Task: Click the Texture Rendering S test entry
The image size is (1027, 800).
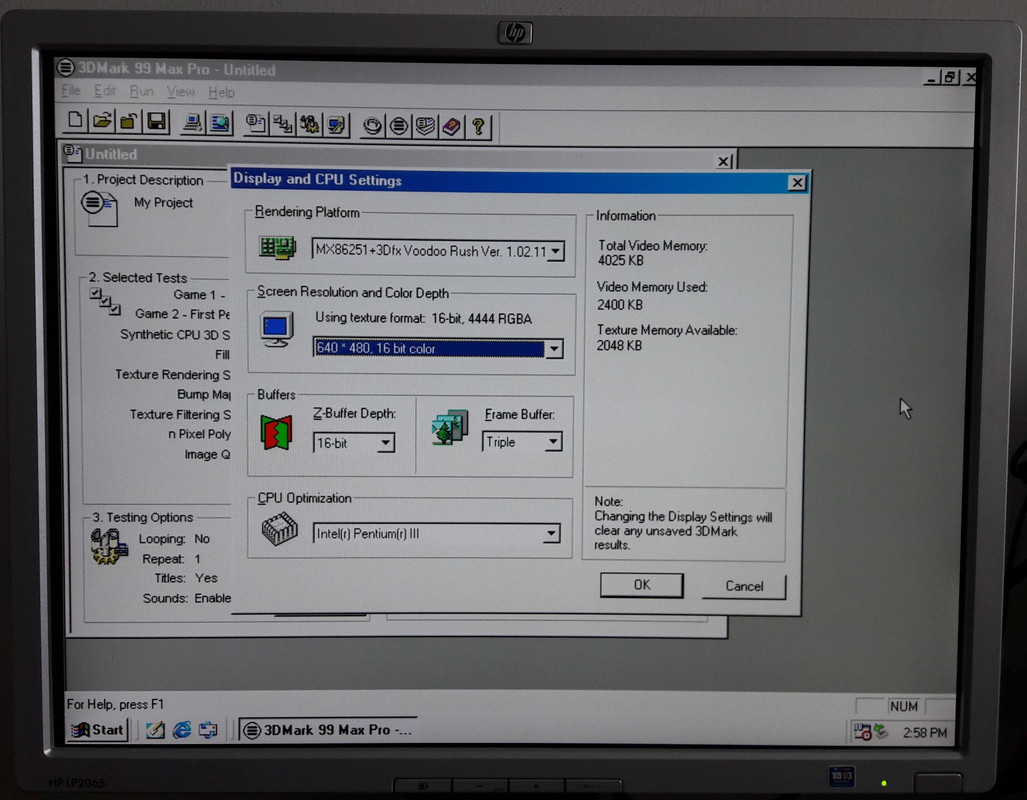Action: (173, 374)
